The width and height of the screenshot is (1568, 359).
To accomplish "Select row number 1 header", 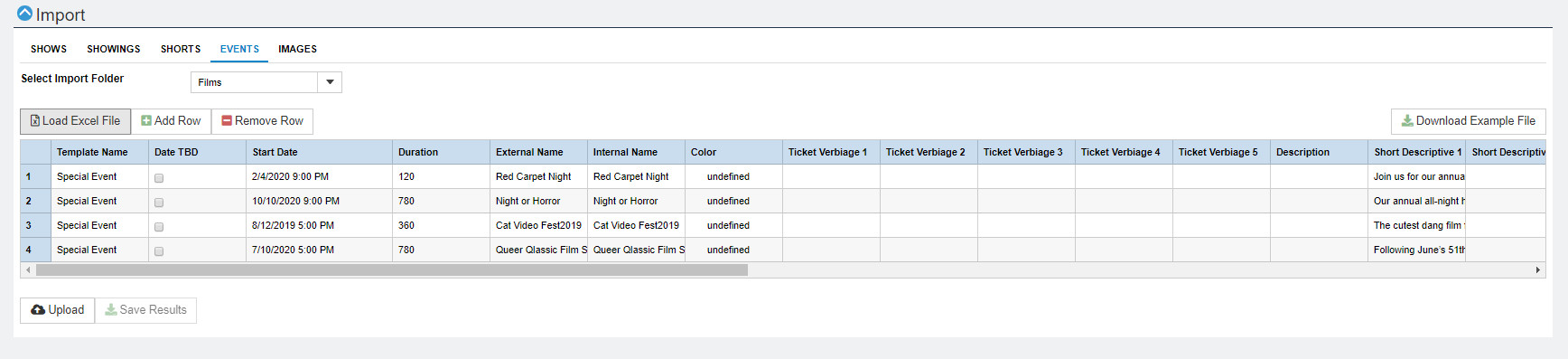I will pyautogui.click(x=36, y=176).
